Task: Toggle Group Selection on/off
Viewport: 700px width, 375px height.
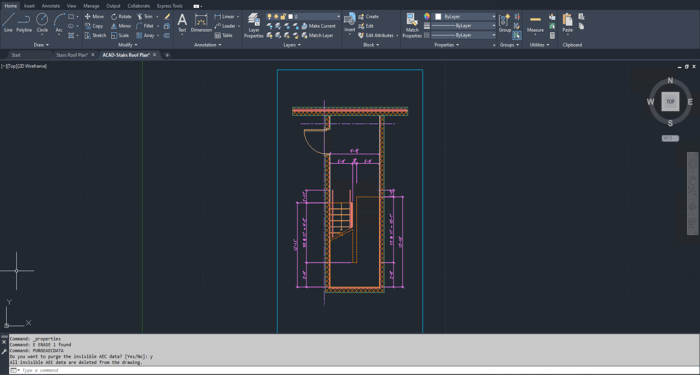Action: point(517,35)
